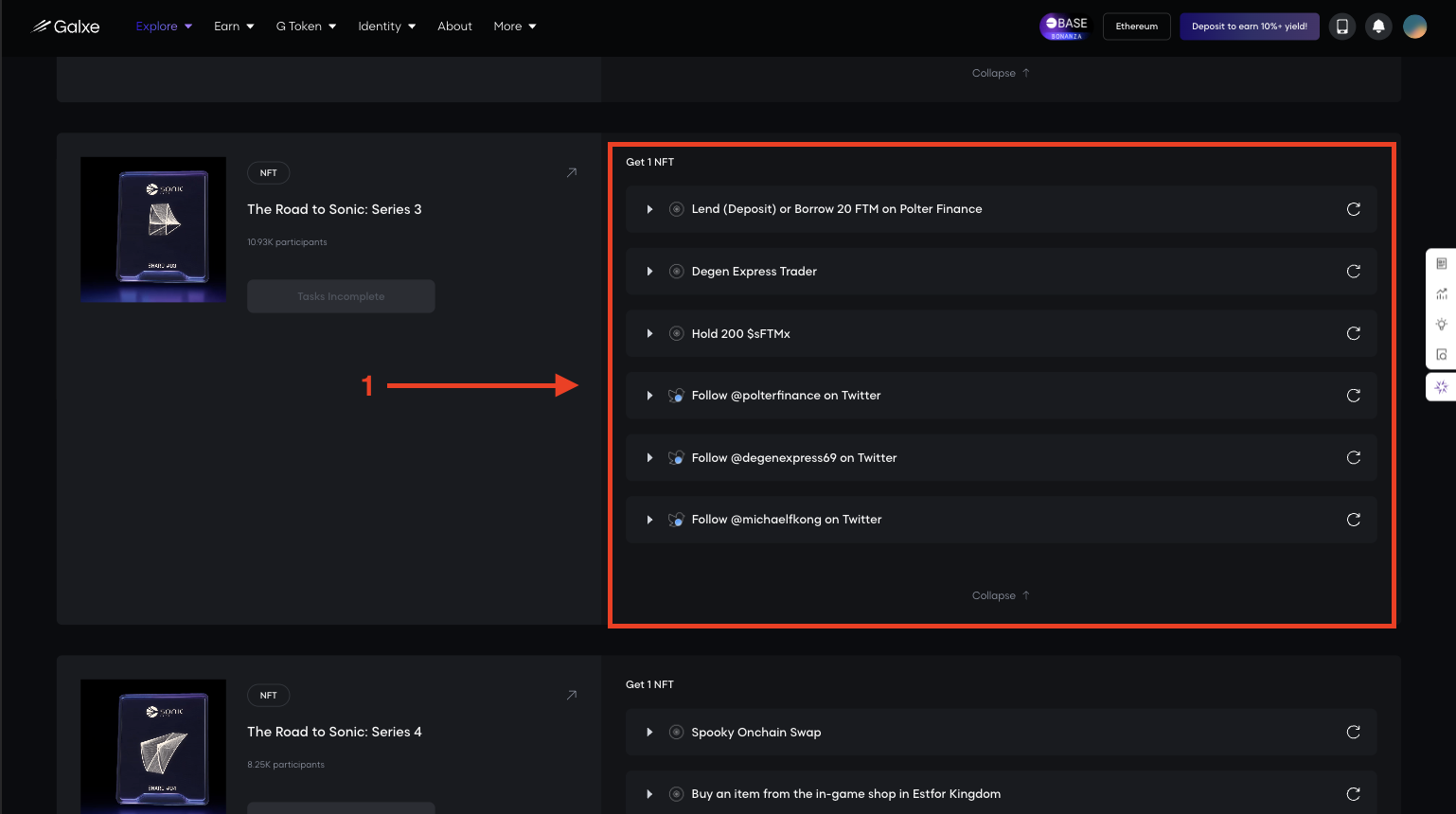Open the Explore menu

pyautogui.click(x=157, y=26)
